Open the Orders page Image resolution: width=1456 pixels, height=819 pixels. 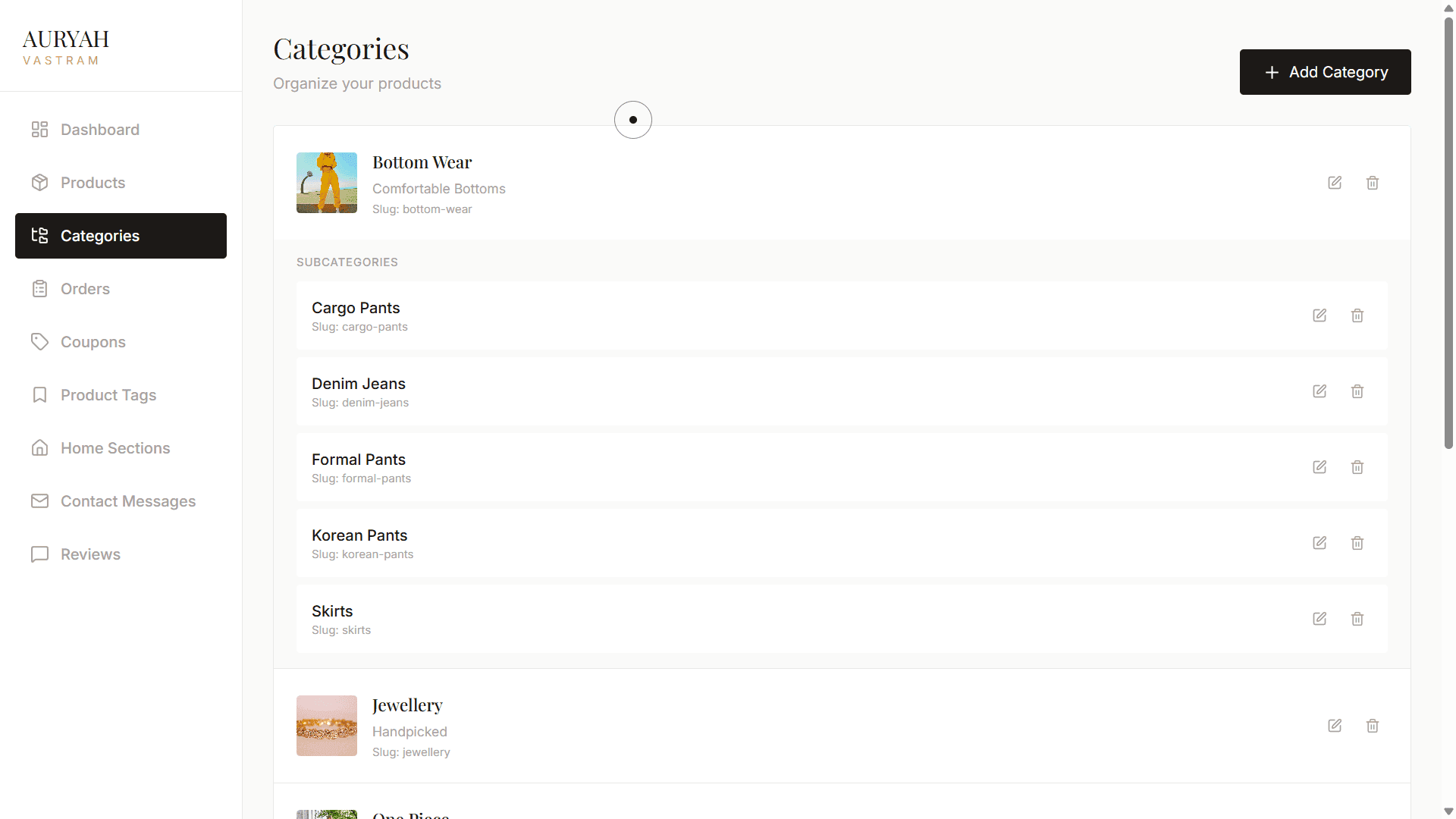[121, 289]
